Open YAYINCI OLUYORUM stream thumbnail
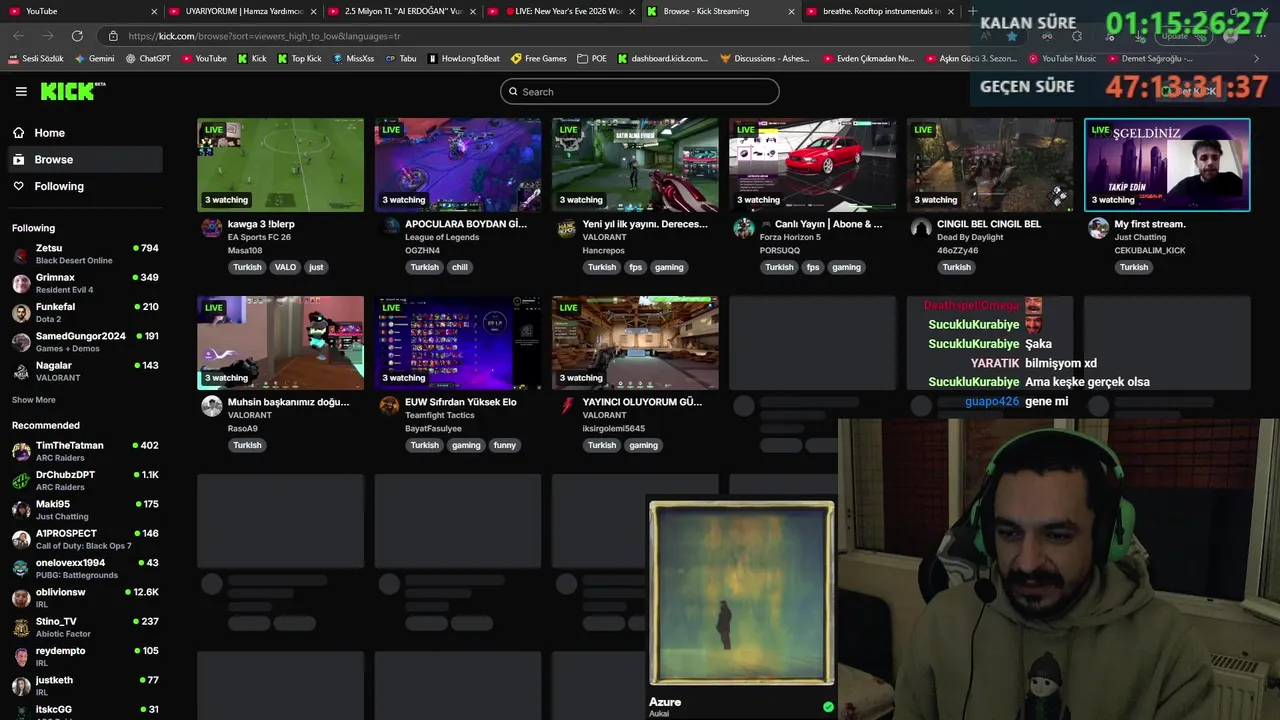Screen dimensions: 1280x720 635,342
